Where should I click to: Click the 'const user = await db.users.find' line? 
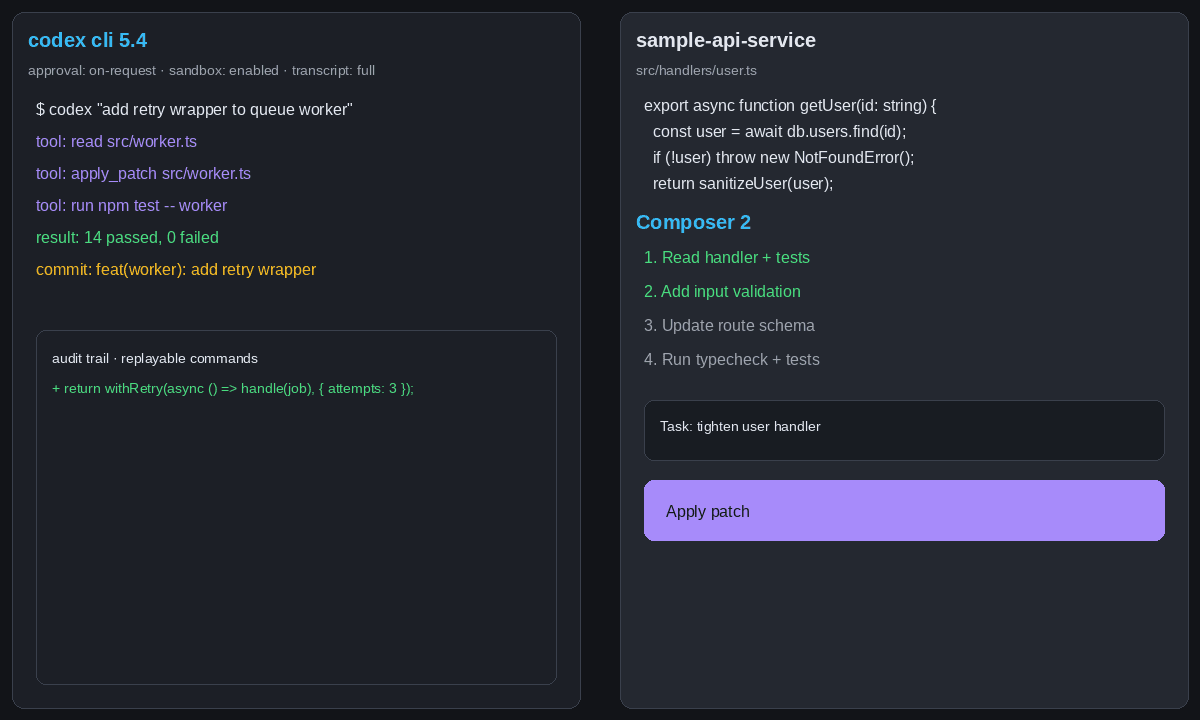(779, 131)
